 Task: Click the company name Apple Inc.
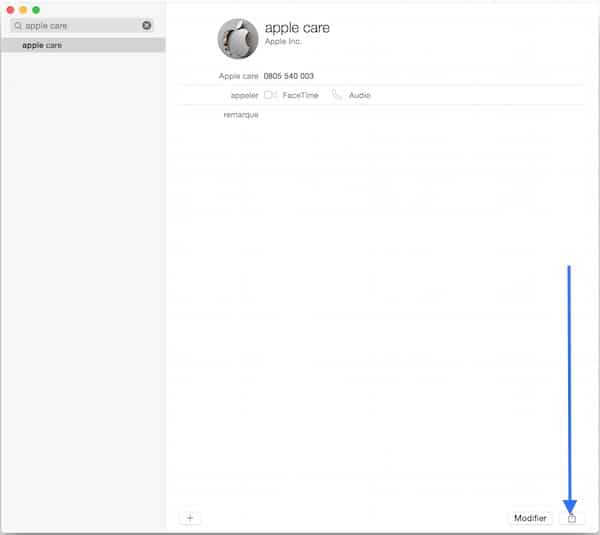point(283,41)
